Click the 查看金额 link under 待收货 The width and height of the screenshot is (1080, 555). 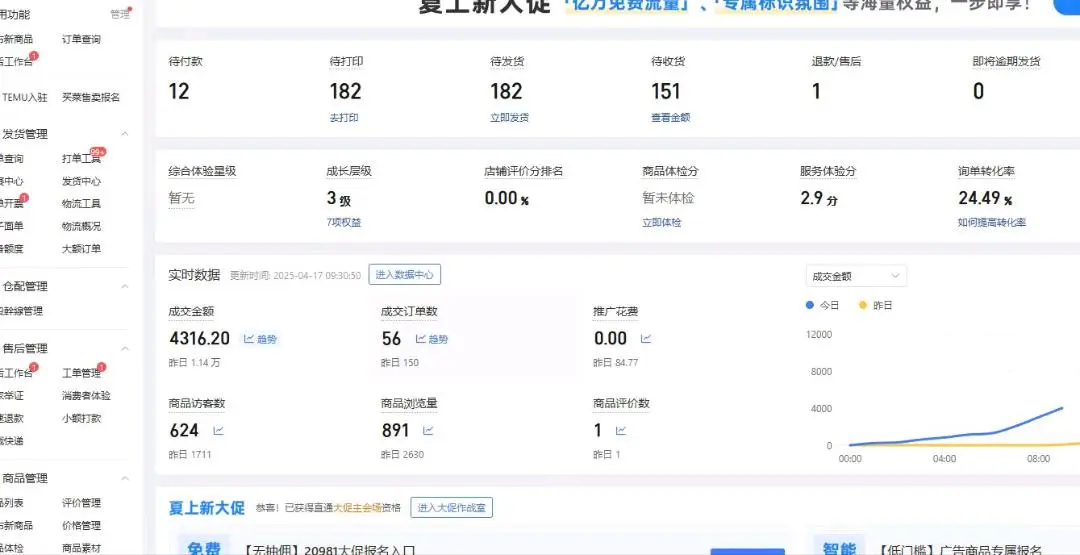tap(671, 118)
